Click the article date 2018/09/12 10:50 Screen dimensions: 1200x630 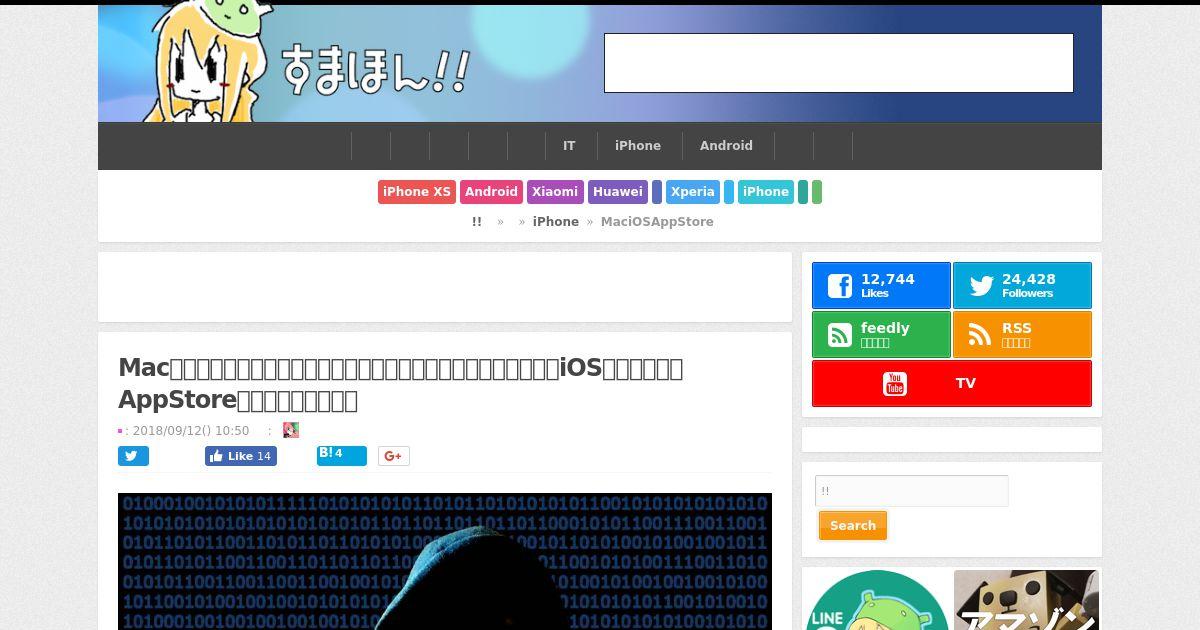click(x=191, y=431)
